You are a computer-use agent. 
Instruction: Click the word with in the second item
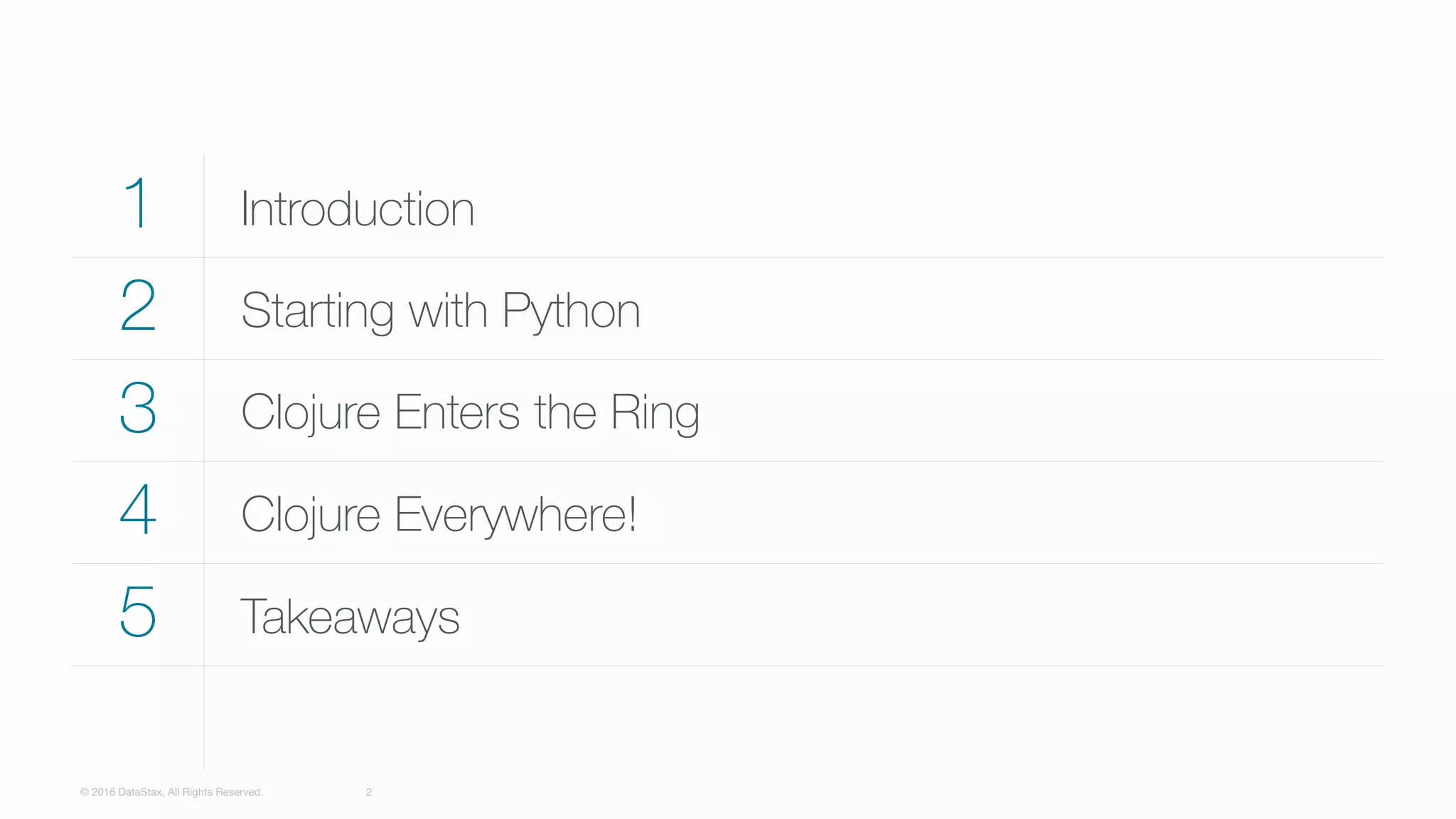tap(448, 311)
